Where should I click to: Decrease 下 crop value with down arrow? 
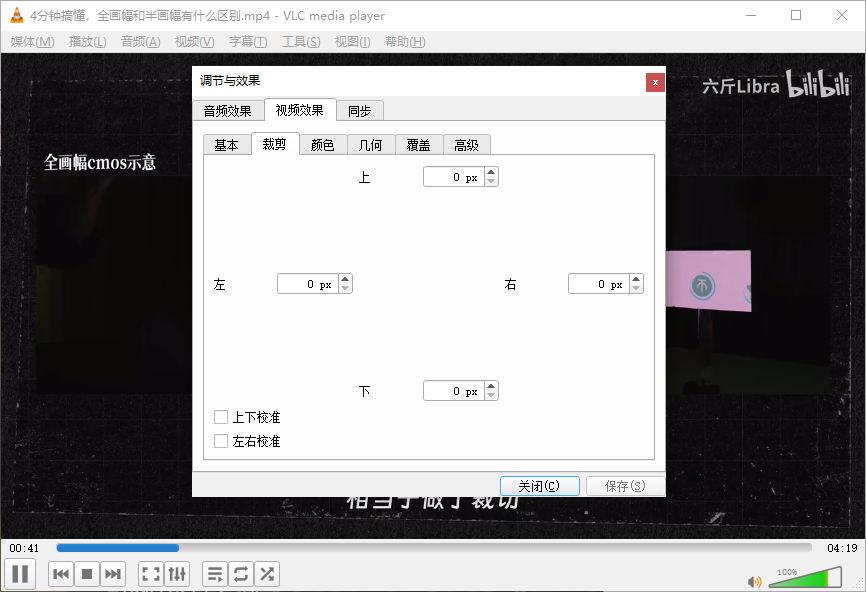pos(491,395)
